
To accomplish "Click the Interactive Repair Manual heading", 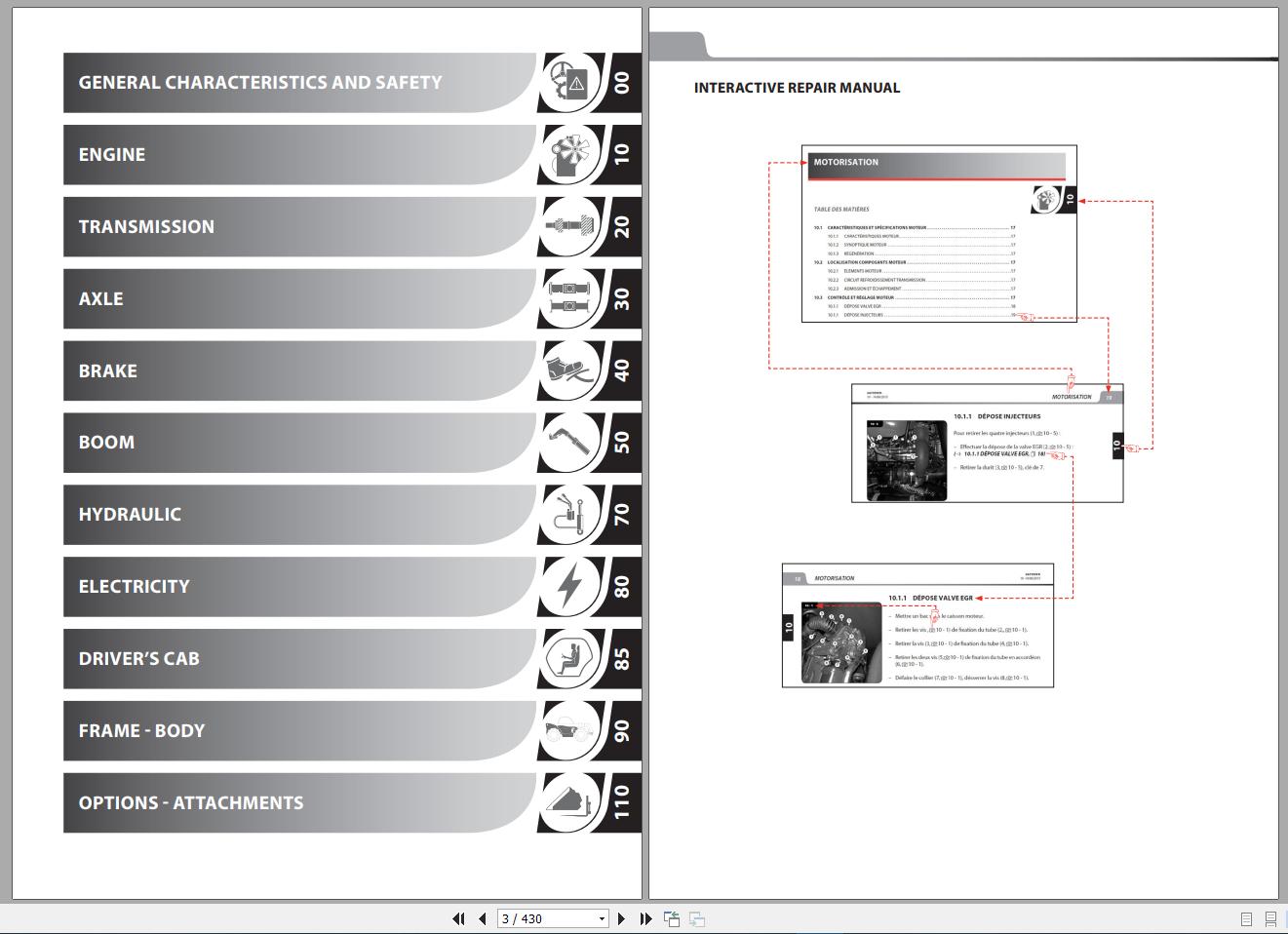I will (797, 88).
